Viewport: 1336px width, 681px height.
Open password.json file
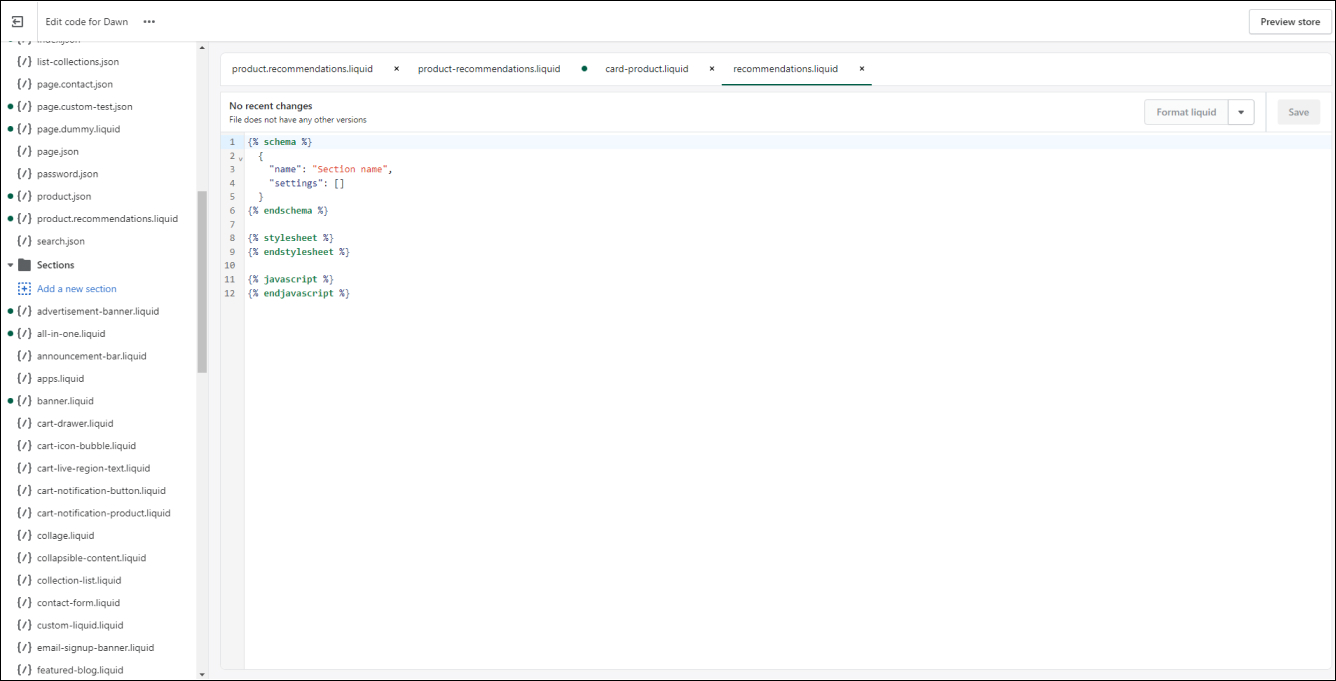tap(68, 174)
